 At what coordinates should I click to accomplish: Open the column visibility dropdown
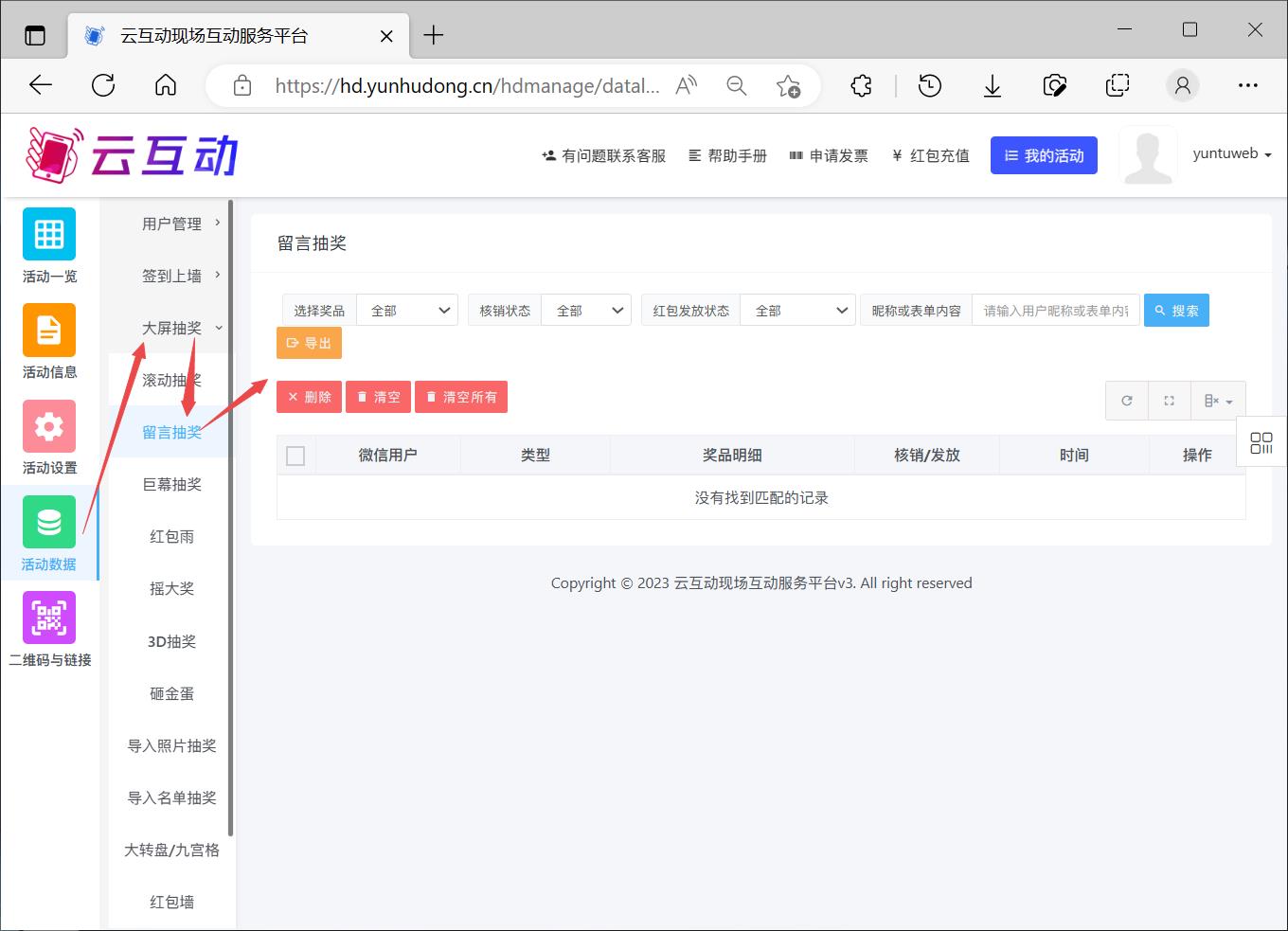[x=1218, y=401]
